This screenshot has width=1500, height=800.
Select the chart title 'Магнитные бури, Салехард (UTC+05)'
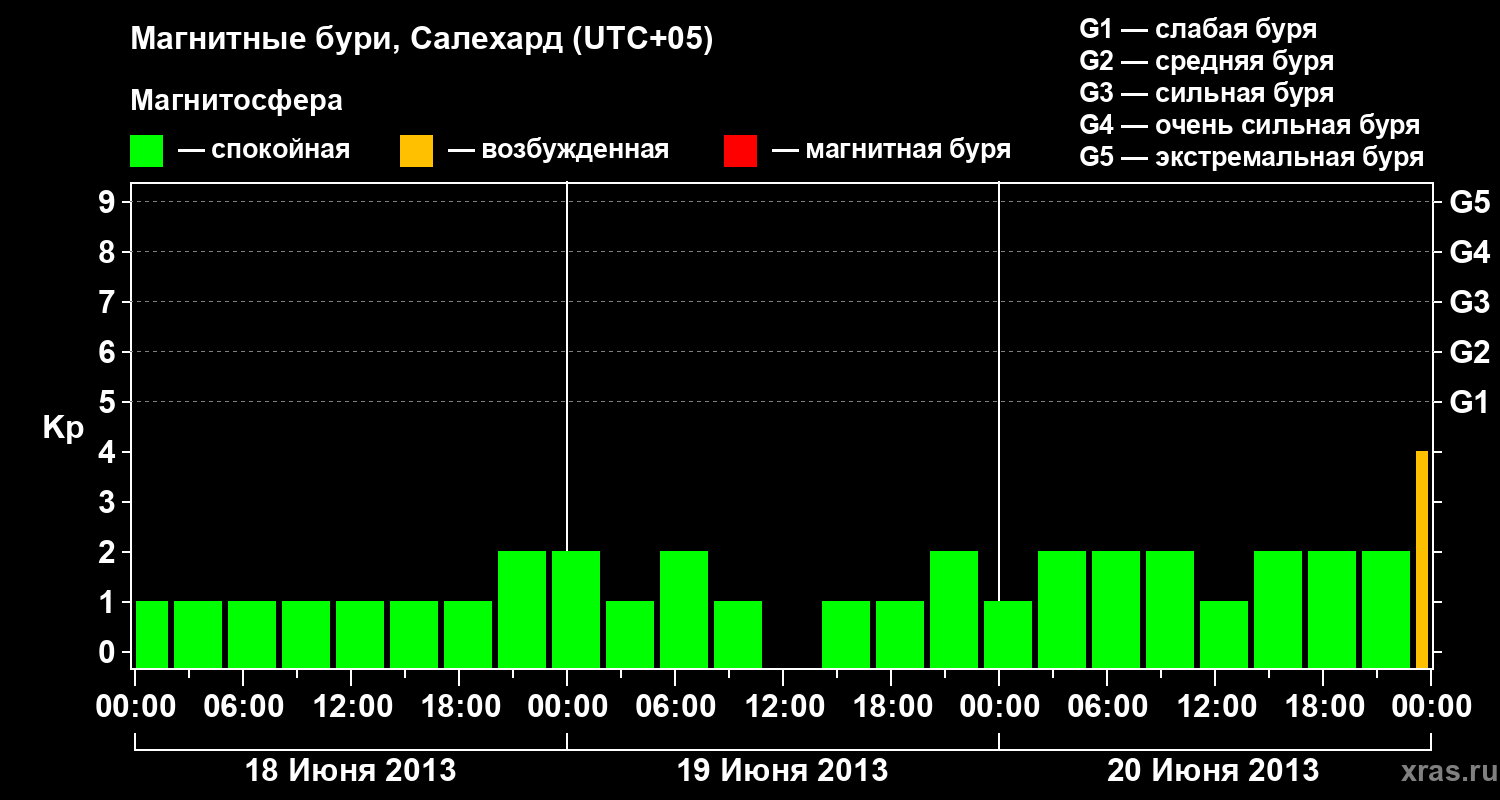click(x=422, y=40)
